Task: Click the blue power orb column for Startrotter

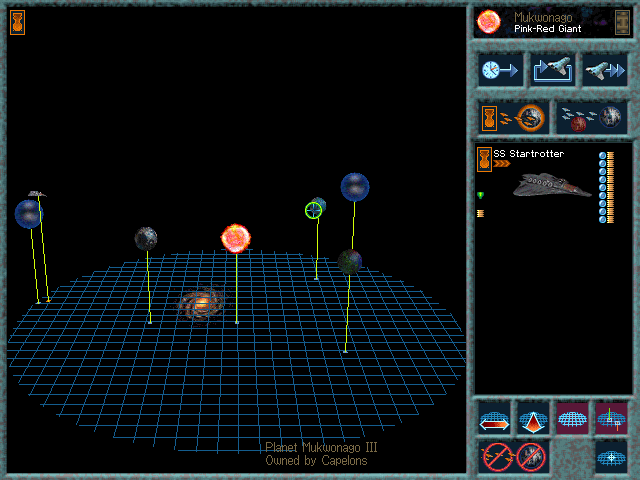Action: [602, 187]
